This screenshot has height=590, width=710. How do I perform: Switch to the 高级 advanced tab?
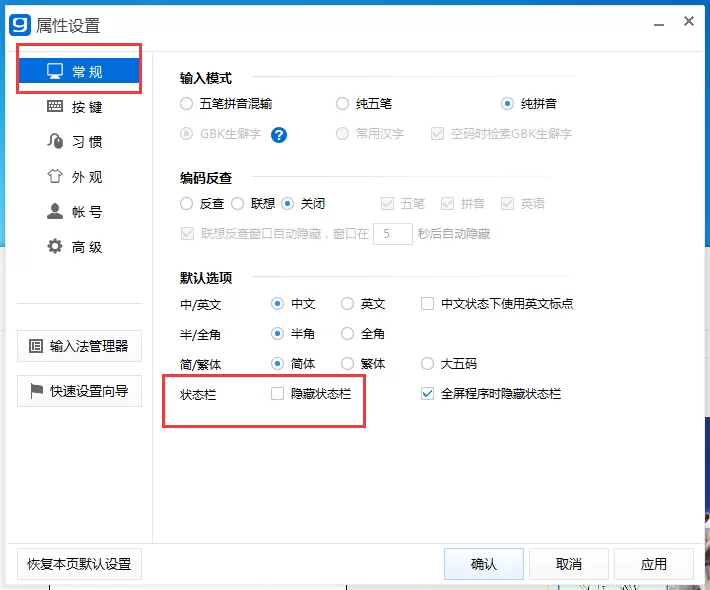point(75,247)
